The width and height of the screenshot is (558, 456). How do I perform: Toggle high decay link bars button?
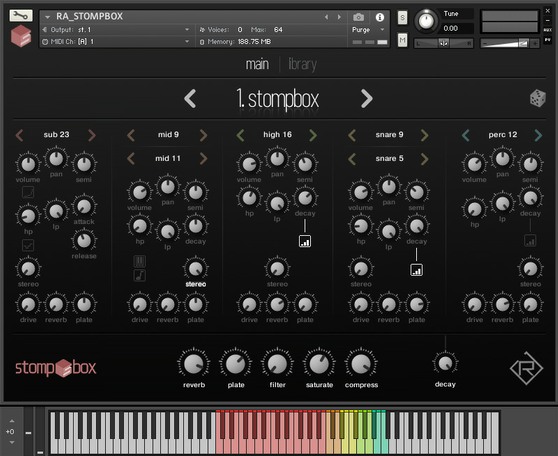point(305,241)
